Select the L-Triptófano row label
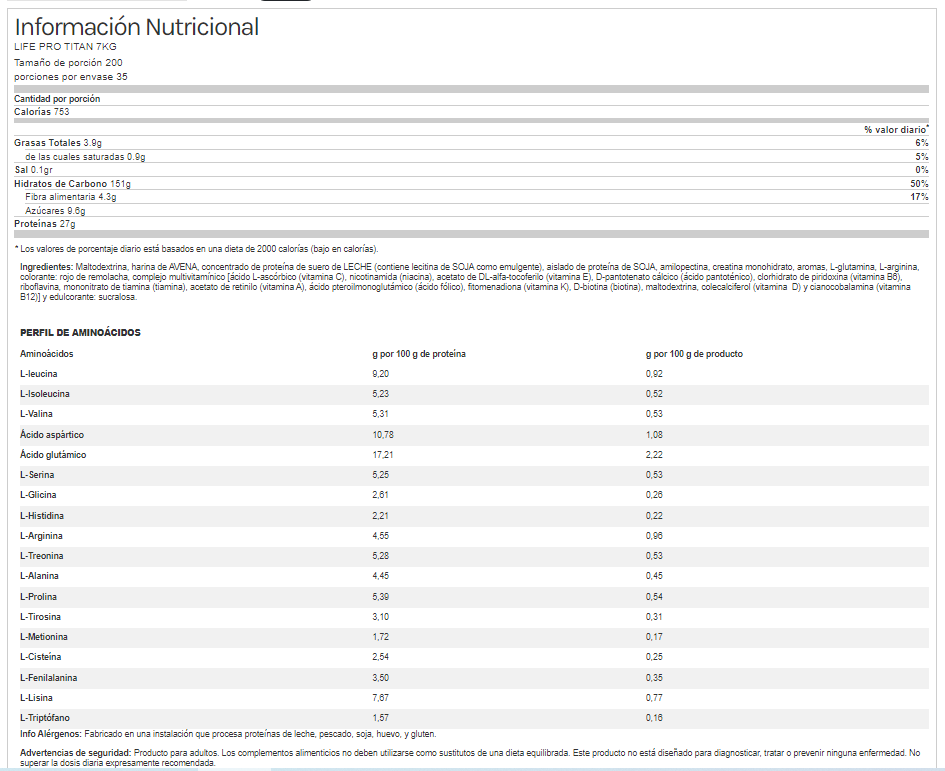 44,718
